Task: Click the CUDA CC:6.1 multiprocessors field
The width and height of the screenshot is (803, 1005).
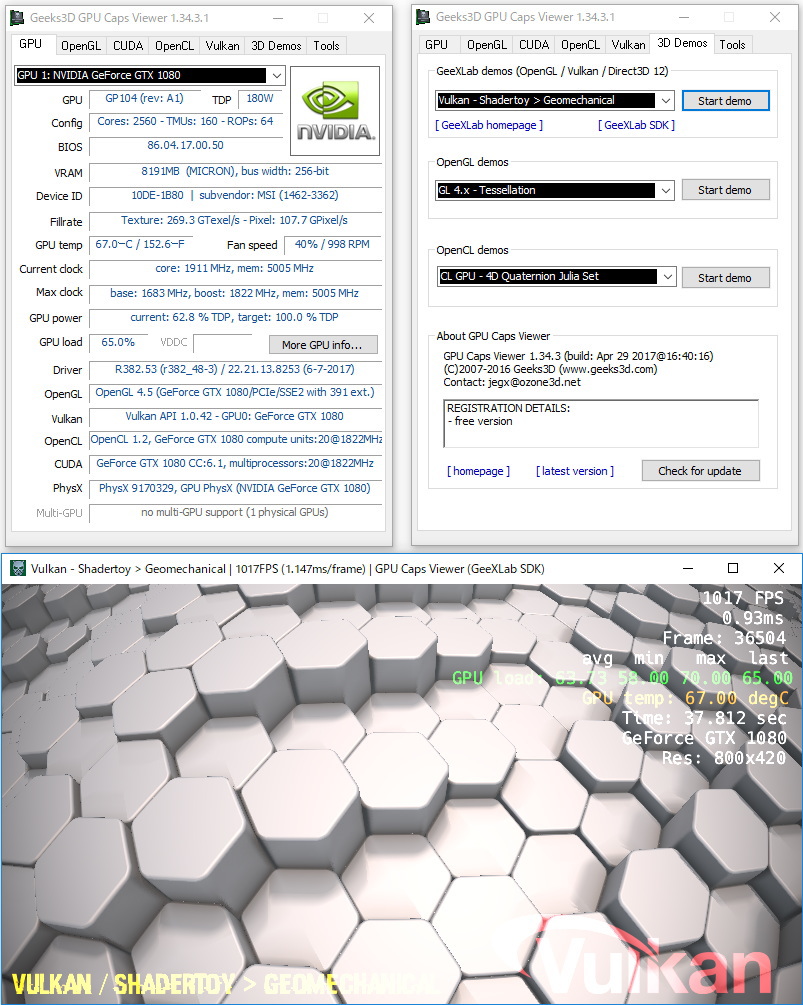Action: pos(235,464)
